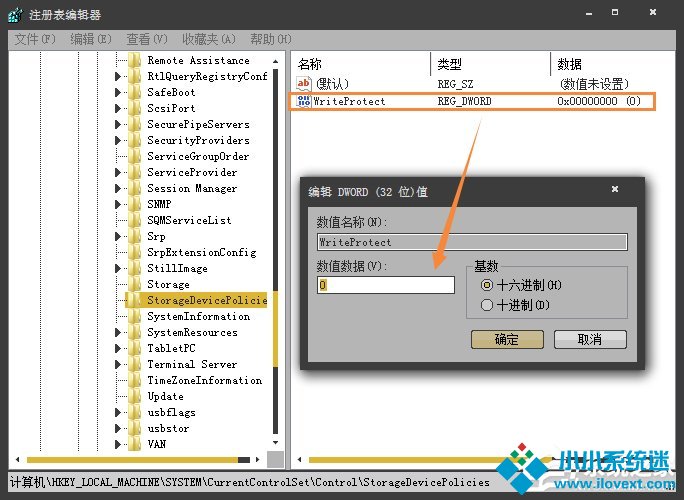This screenshot has height=500, width=684.
Task: Click tree pane scroll down arrow
Action: click(275, 442)
